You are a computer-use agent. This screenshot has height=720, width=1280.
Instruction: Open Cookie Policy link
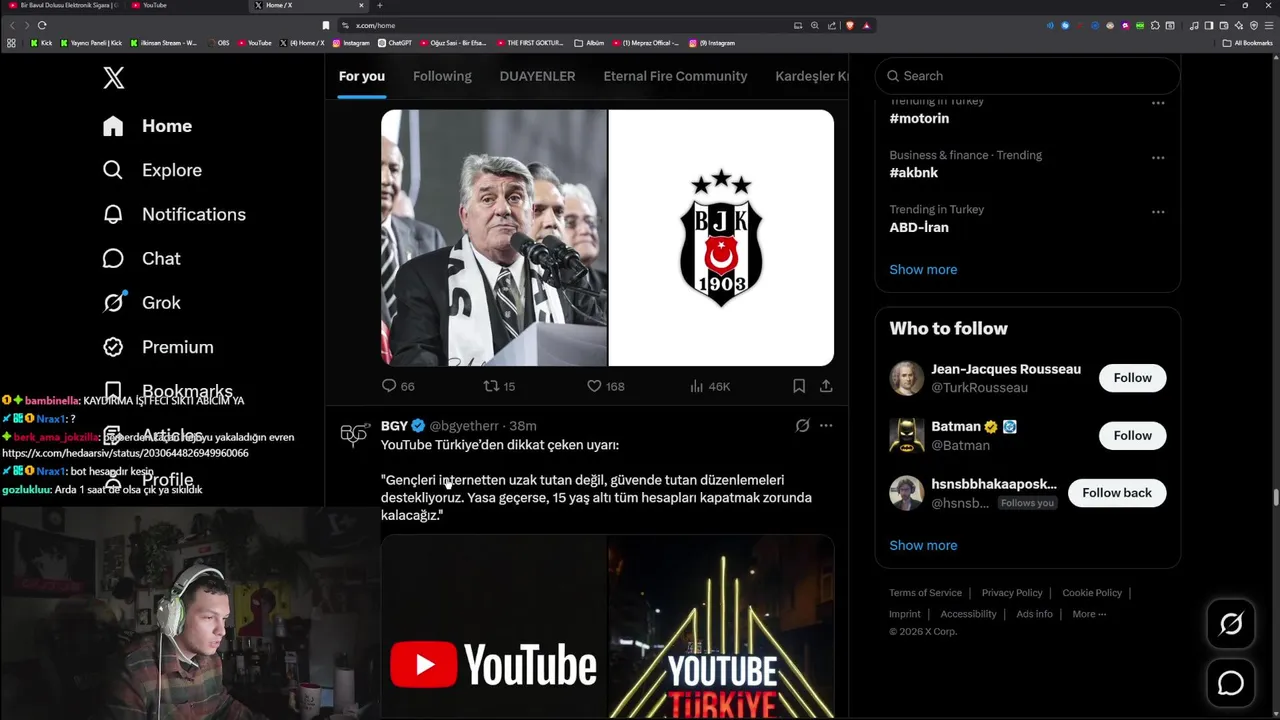pyautogui.click(x=1092, y=593)
